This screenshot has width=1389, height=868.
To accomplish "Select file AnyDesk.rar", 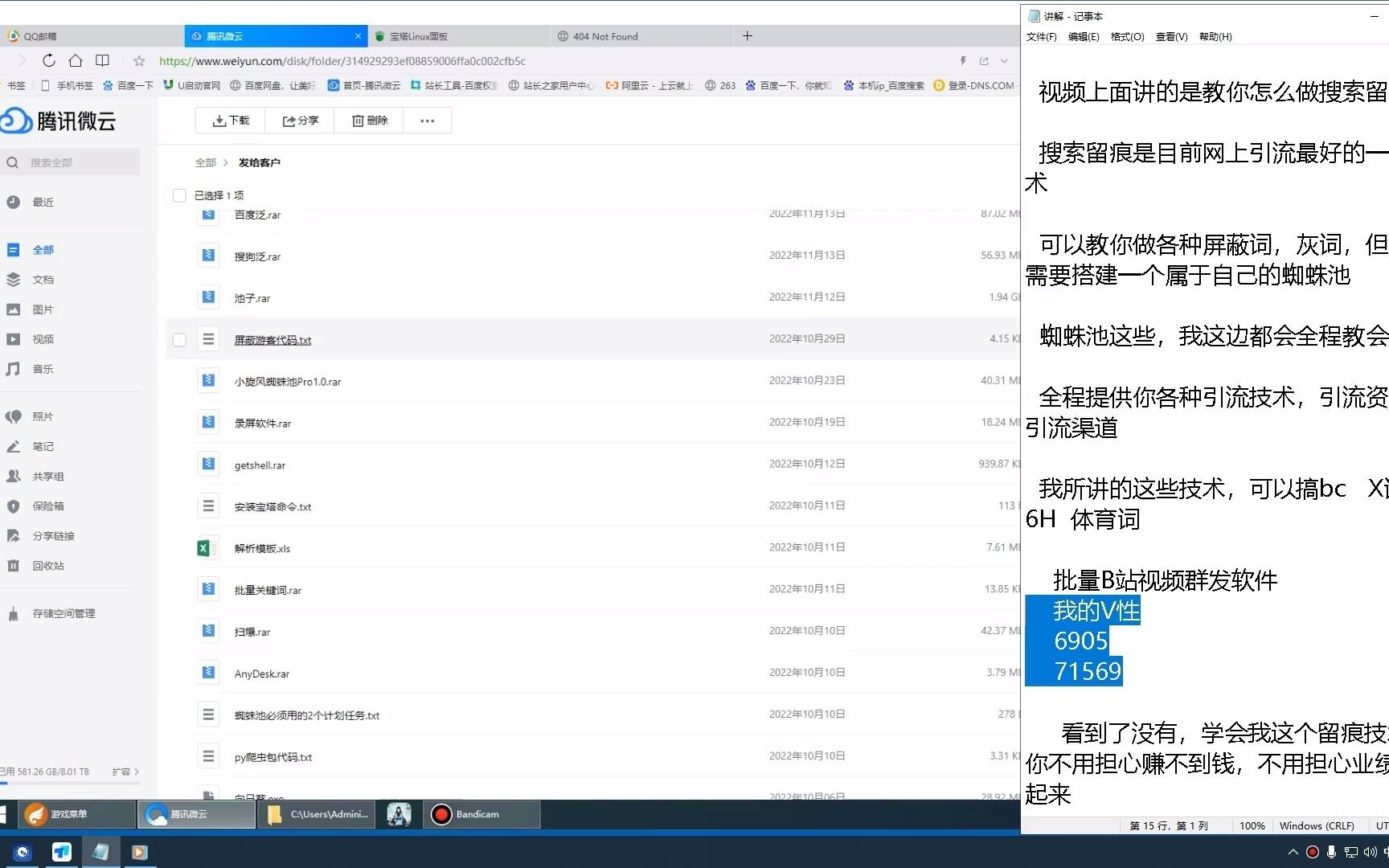I will (262, 674).
